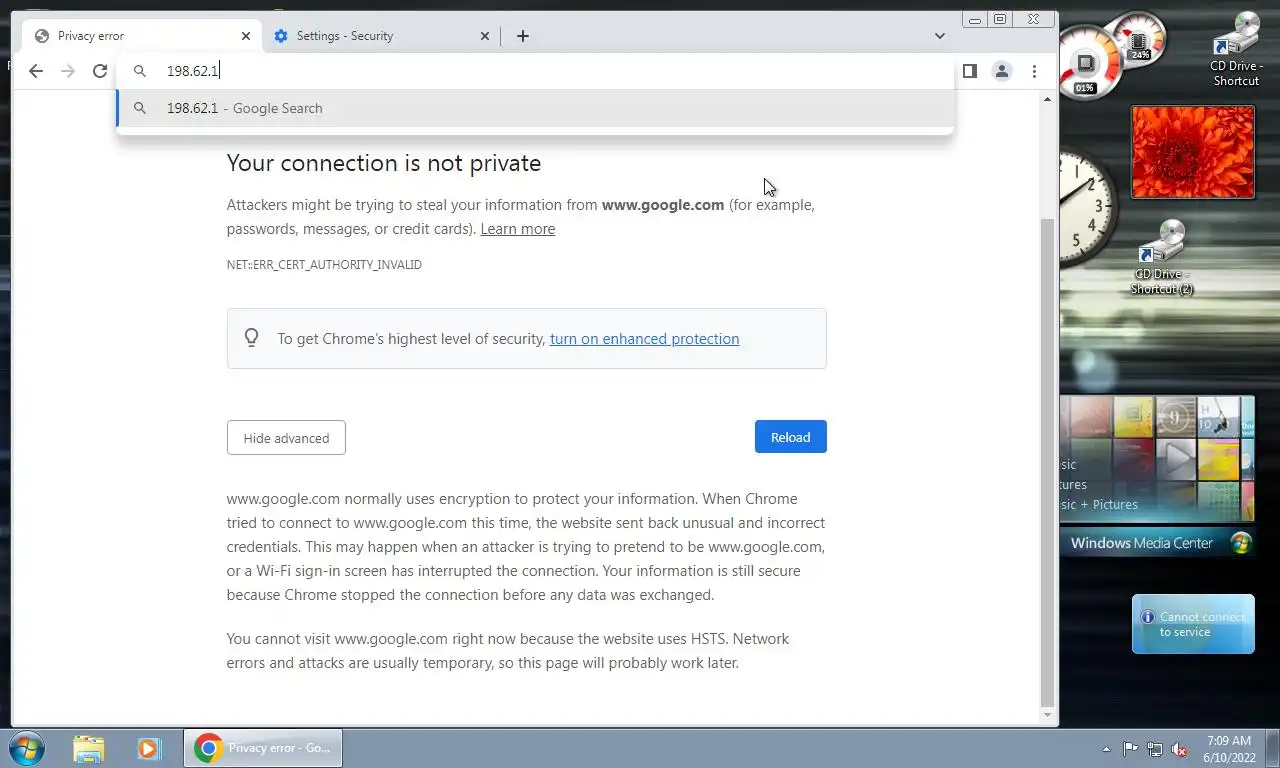The image size is (1280, 768).
Task: Open the Learn more link
Action: click(x=517, y=229)
